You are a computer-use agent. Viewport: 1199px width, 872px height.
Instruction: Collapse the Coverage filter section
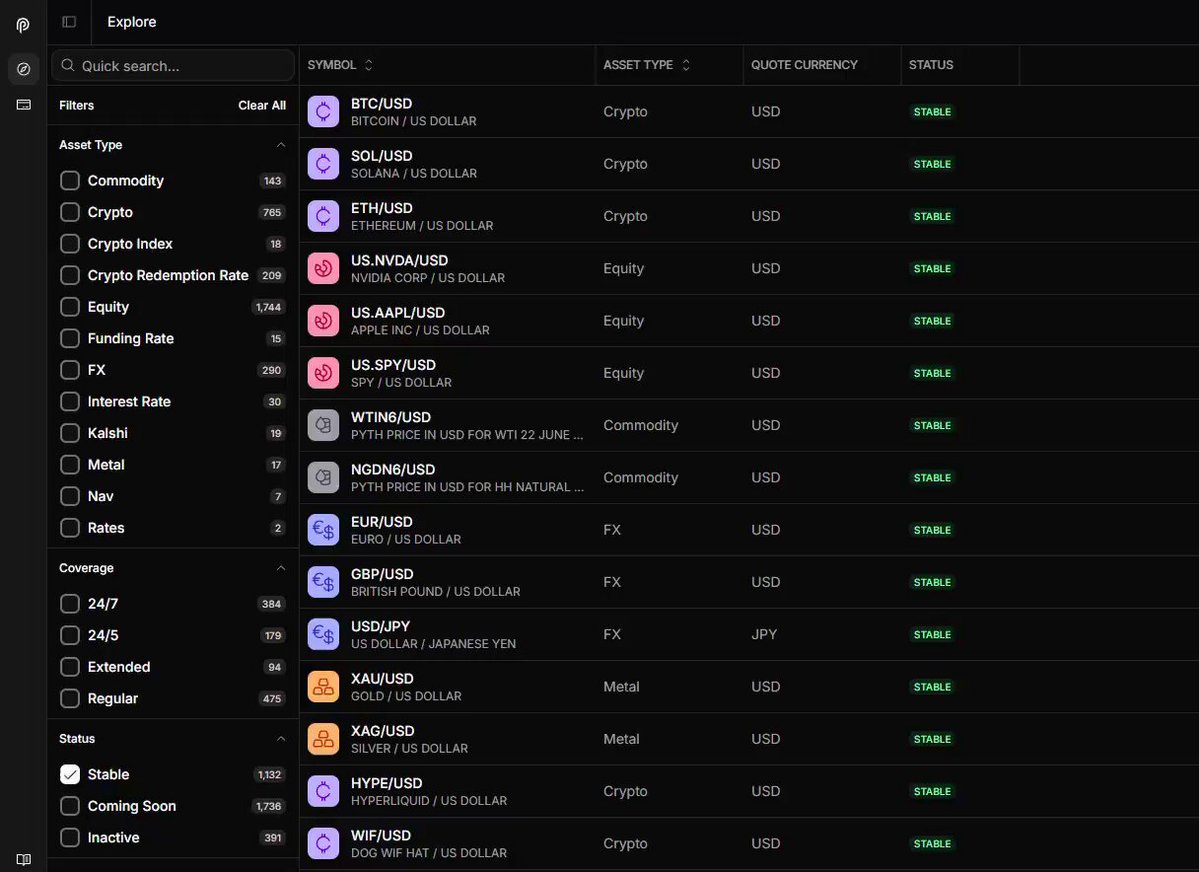tap(281, 568)
